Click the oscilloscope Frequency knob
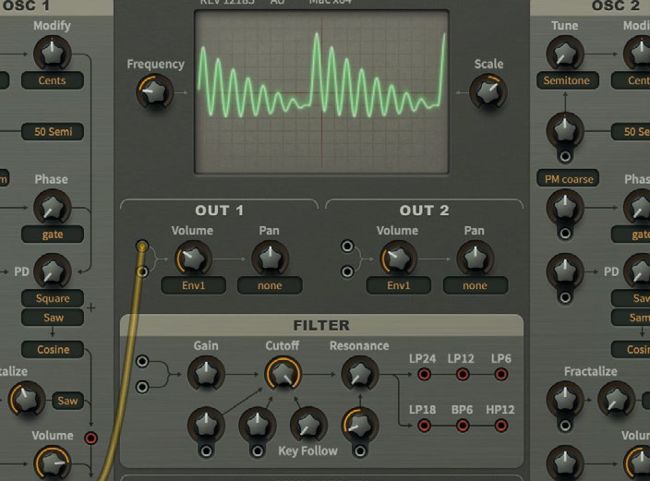Screen dimensions: 650x481 click(155, 92)
